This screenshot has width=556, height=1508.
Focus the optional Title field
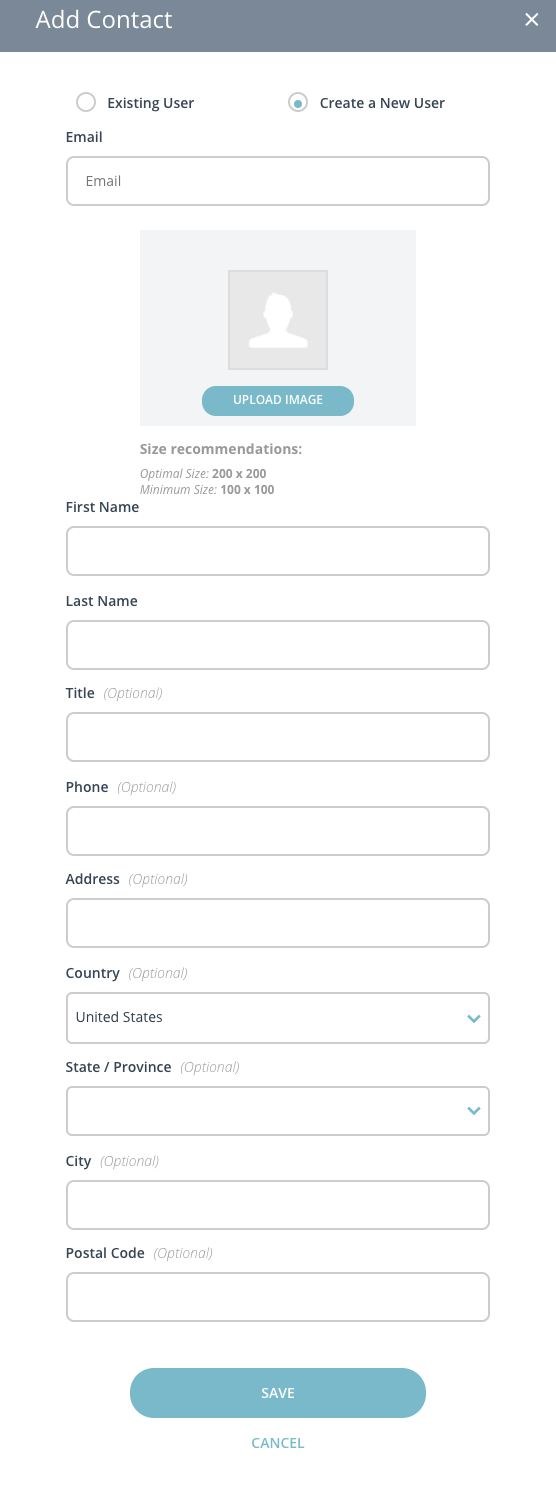(x=278, y=737)
